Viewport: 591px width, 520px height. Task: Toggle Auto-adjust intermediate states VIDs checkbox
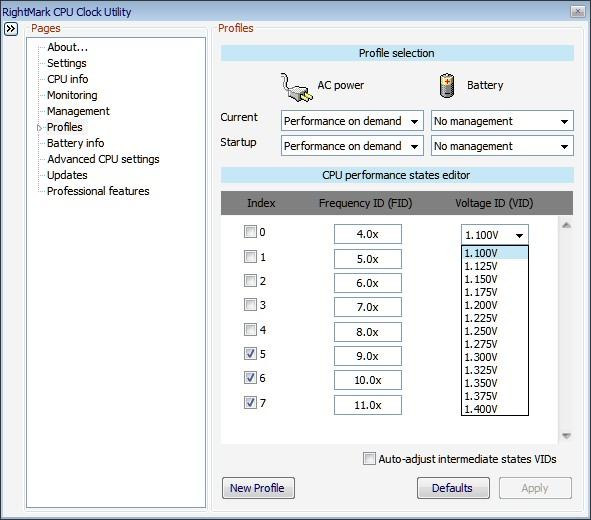(x=369, y=459)
